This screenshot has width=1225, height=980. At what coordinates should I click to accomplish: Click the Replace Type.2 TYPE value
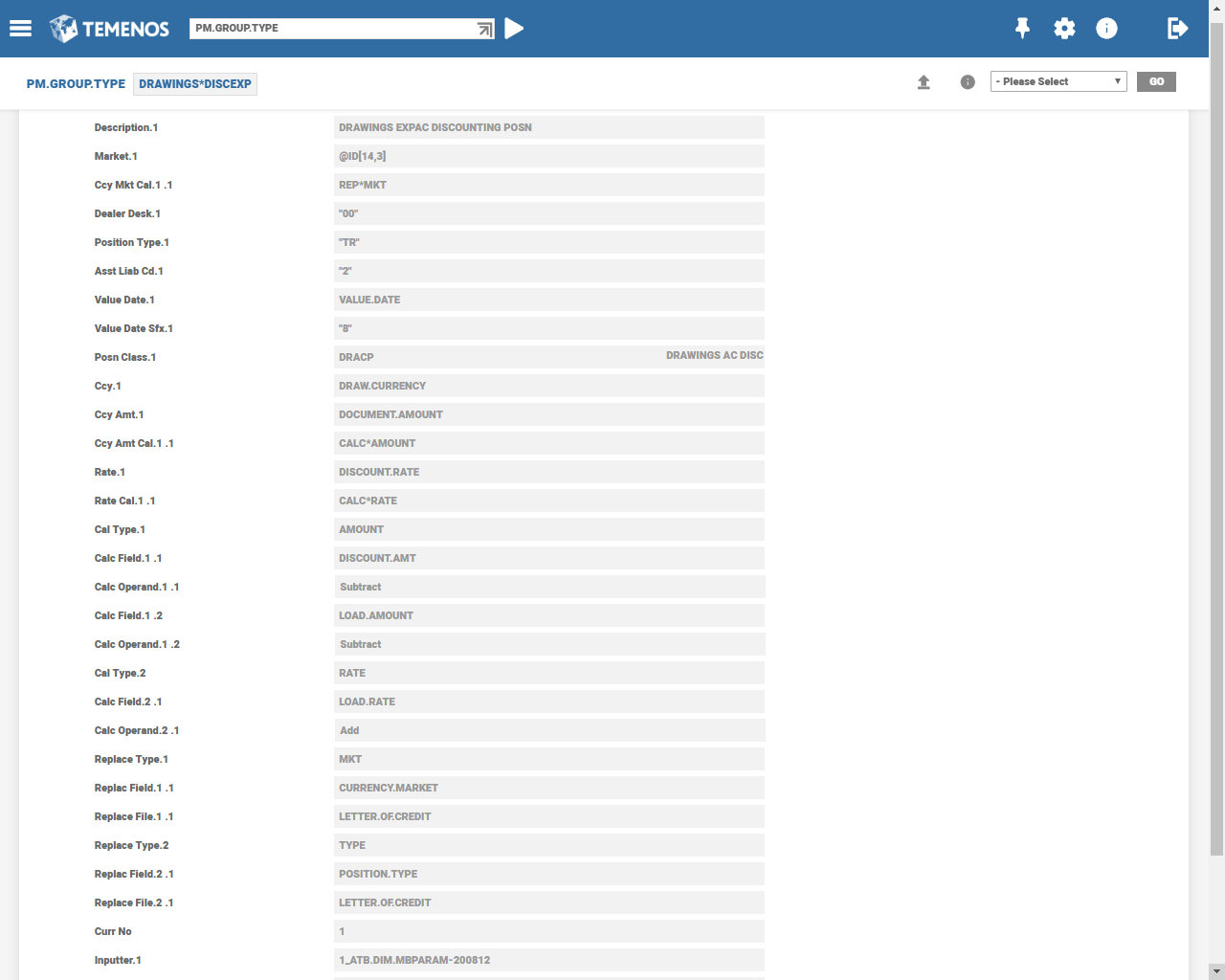pyautogui.click(x=549, y=845)
